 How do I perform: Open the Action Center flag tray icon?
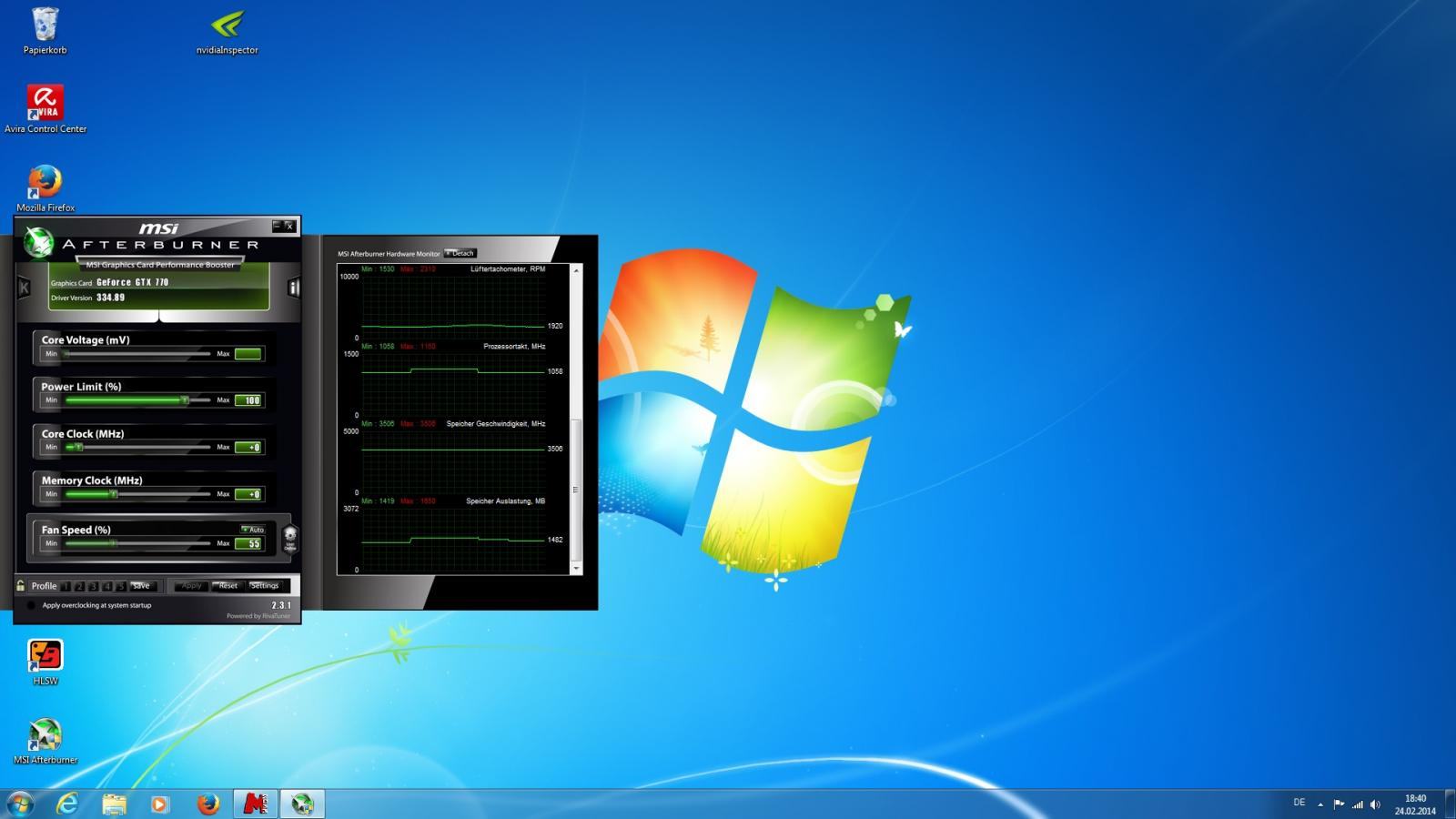coord(1339,804)
